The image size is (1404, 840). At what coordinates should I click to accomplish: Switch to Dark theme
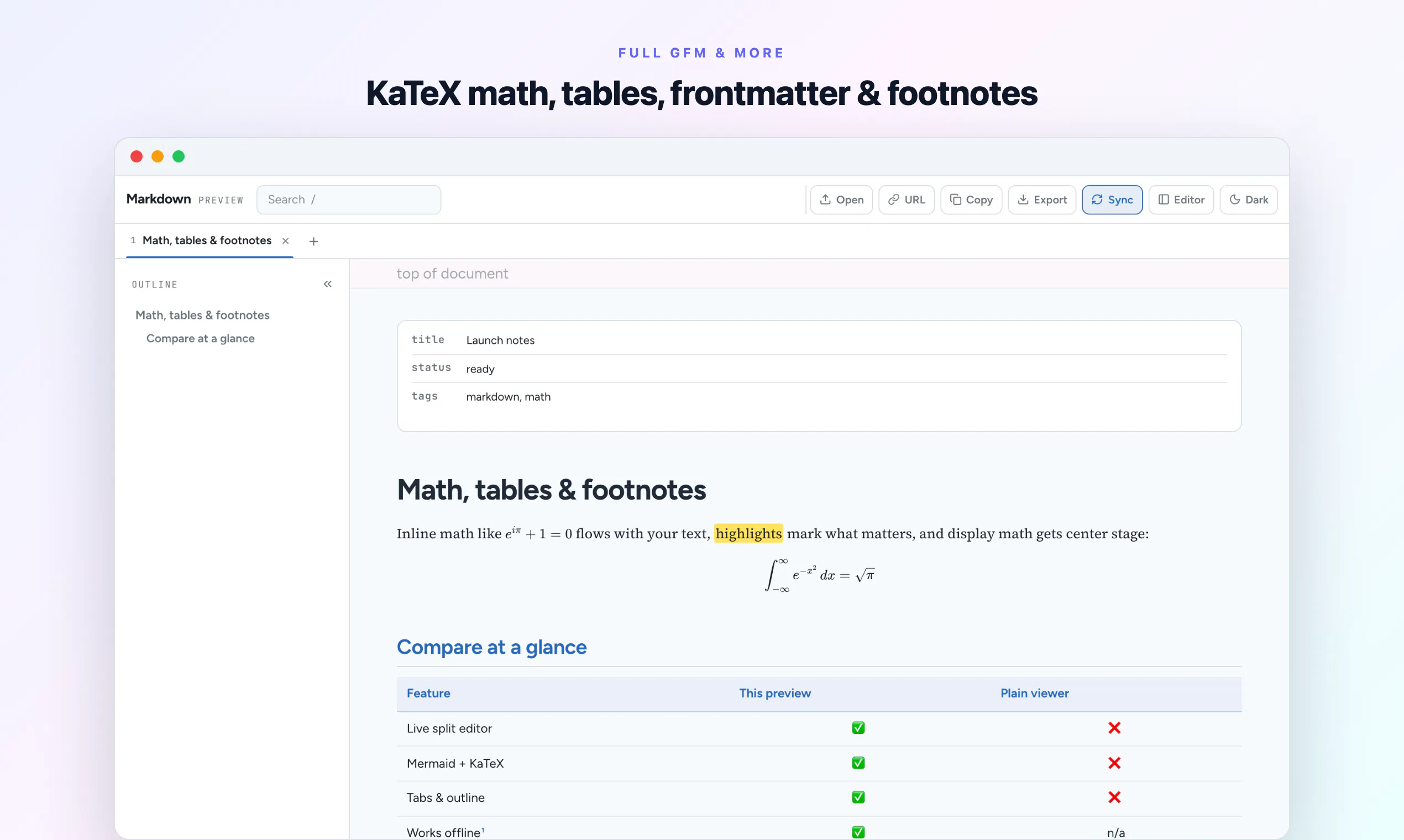click(x=1248, y=200)
